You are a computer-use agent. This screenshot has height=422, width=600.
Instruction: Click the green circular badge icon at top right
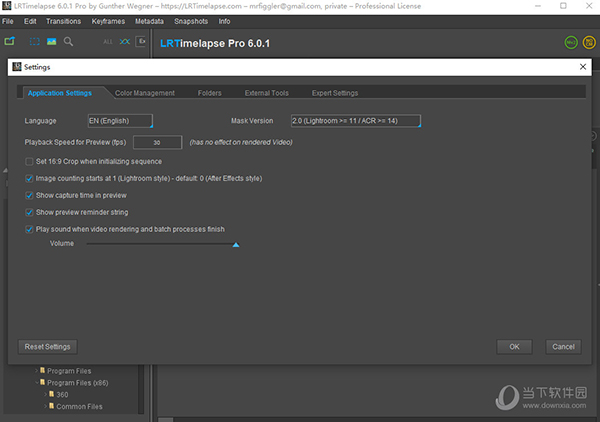[571, 42]
